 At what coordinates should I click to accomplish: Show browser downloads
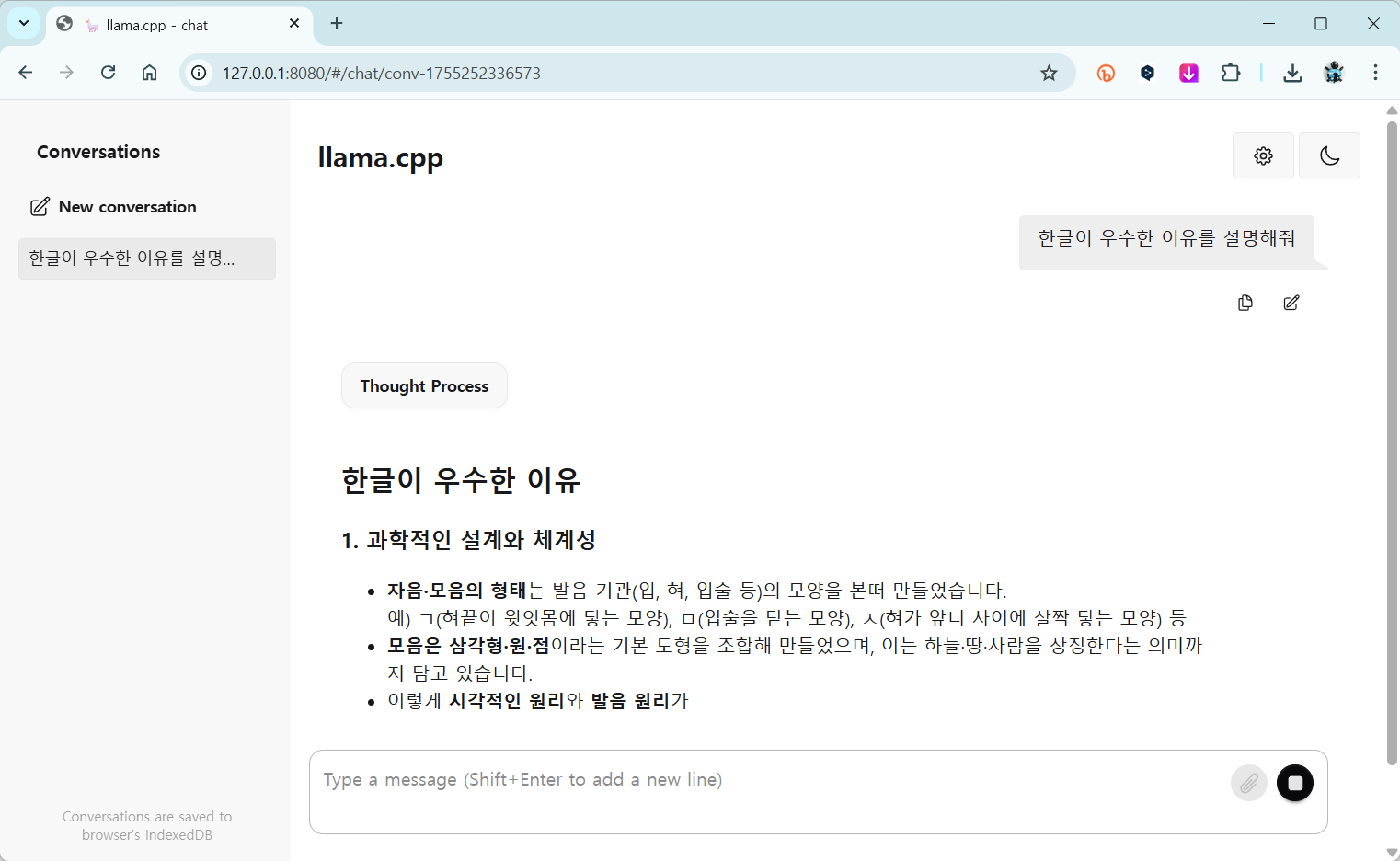(1292, 73)
